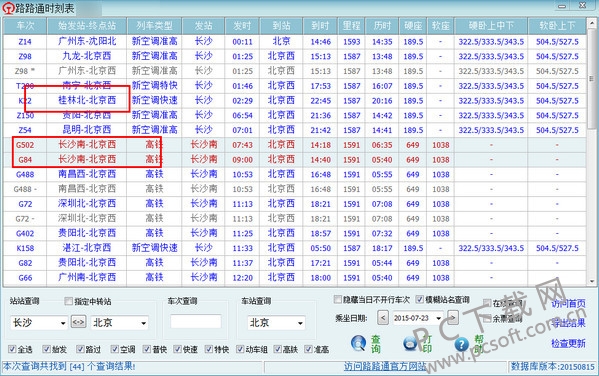Click the 帮助 question mark icon

461,344
